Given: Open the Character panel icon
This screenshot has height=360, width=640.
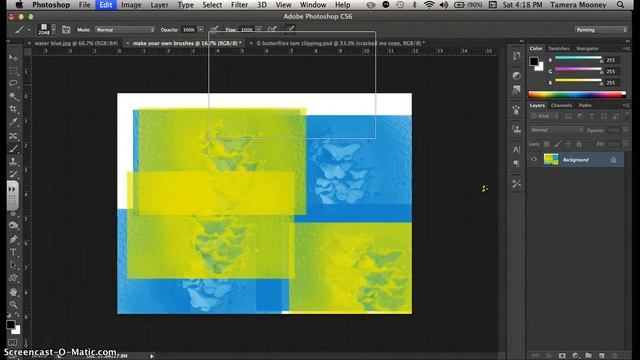Looking at the screenshot, I should pyautogui.click(x=516, y=150).
